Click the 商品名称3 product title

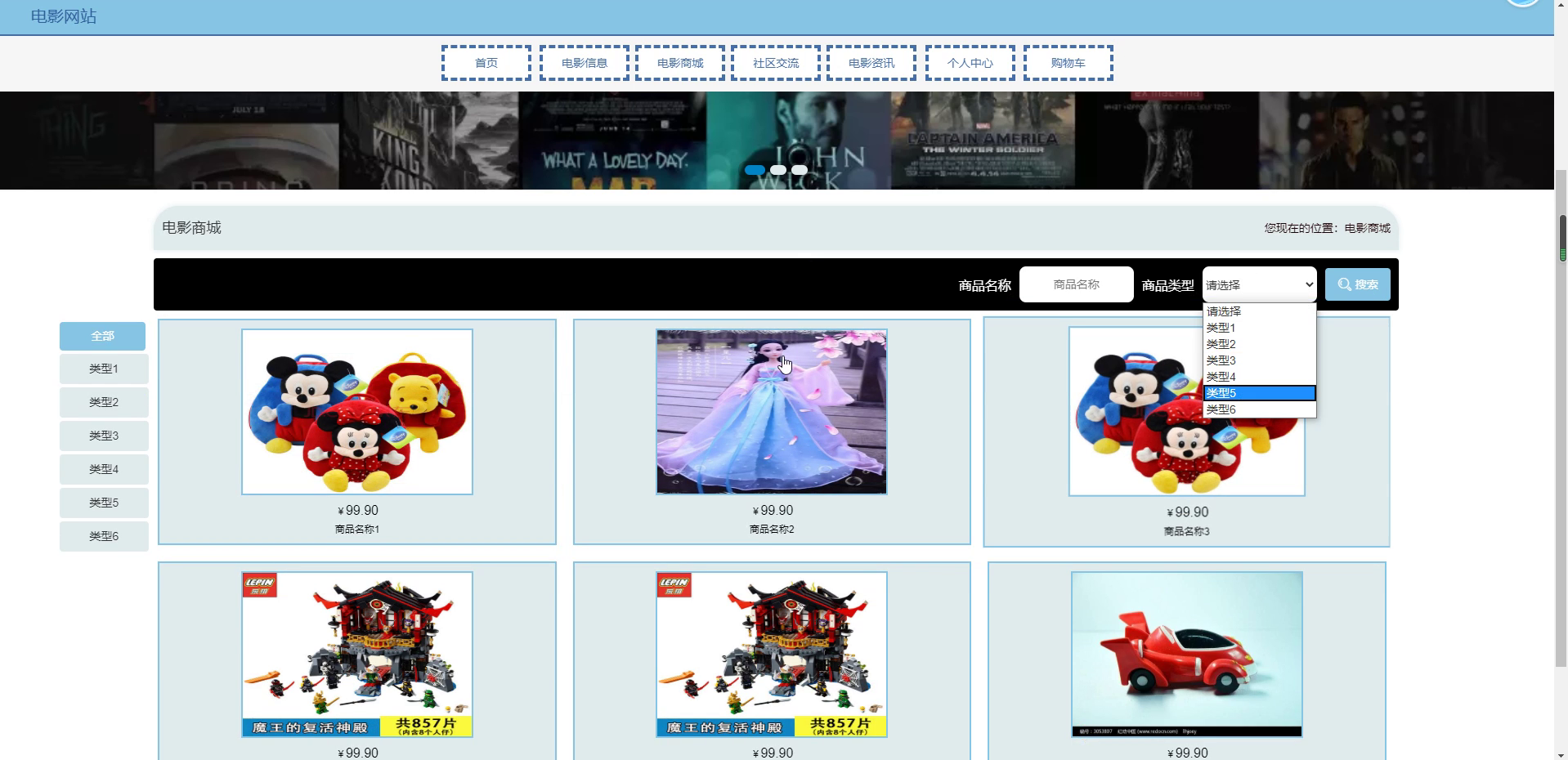click(x=1187, y=532)
